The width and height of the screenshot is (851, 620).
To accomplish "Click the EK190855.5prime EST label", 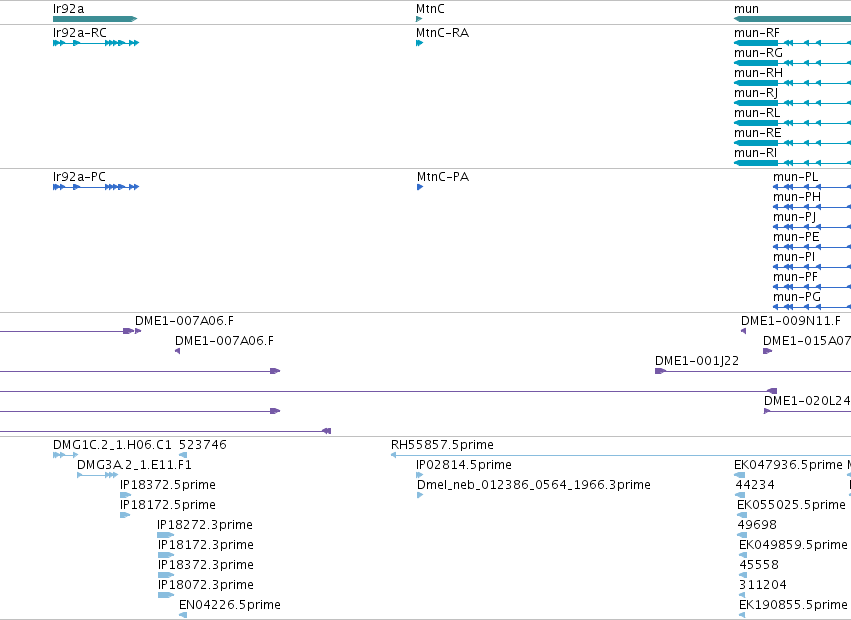I will tap(793, 606).
